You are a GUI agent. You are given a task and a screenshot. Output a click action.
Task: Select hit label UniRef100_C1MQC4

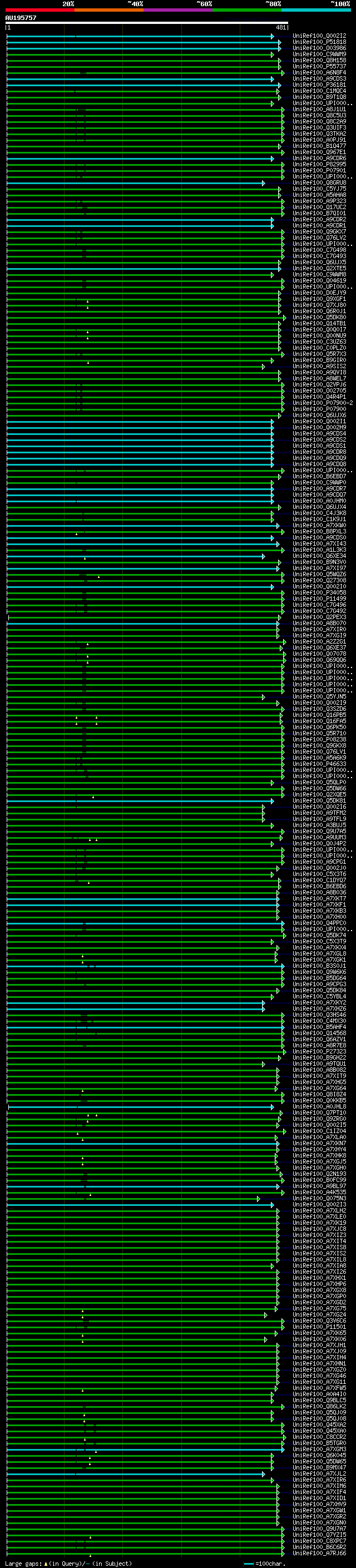click(x=319, y=91)
